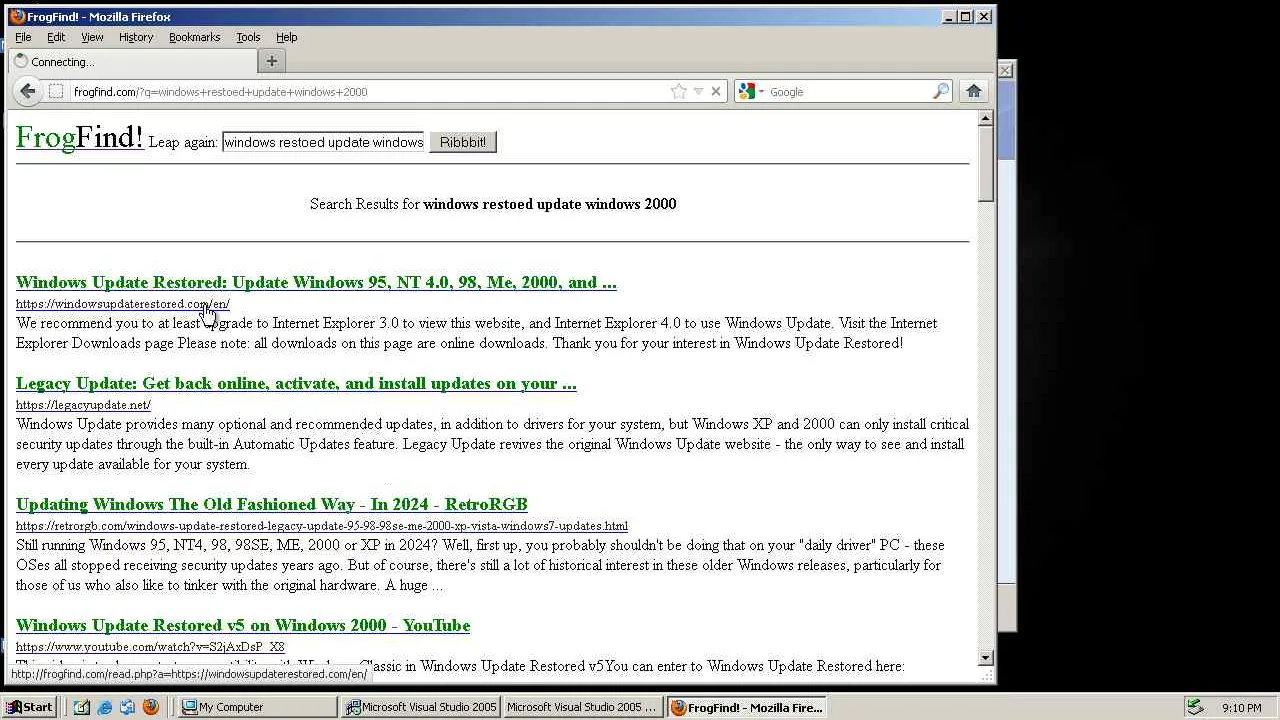Click the page scrollbar down arrow

pos(986,658)
